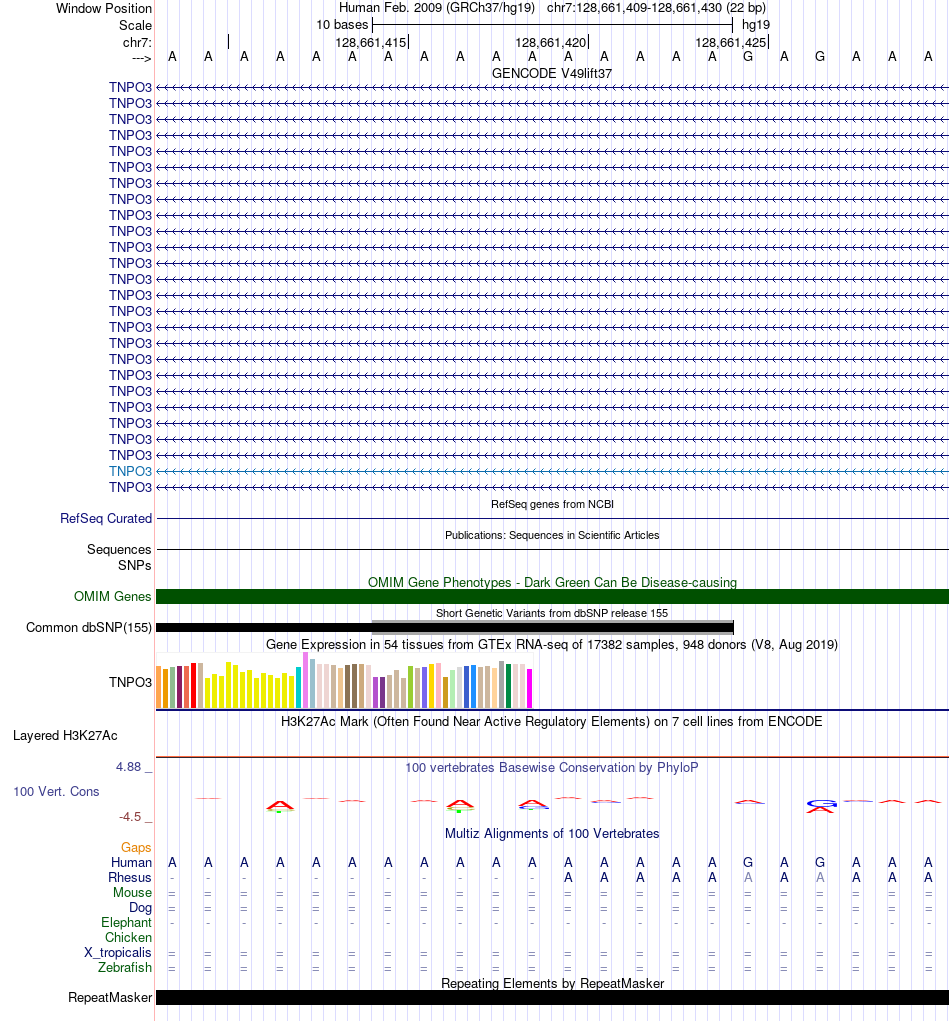Click the "Mouse" alignment row label
The width and height of the screenshot is (950, 1021).
tap(132, 893)
